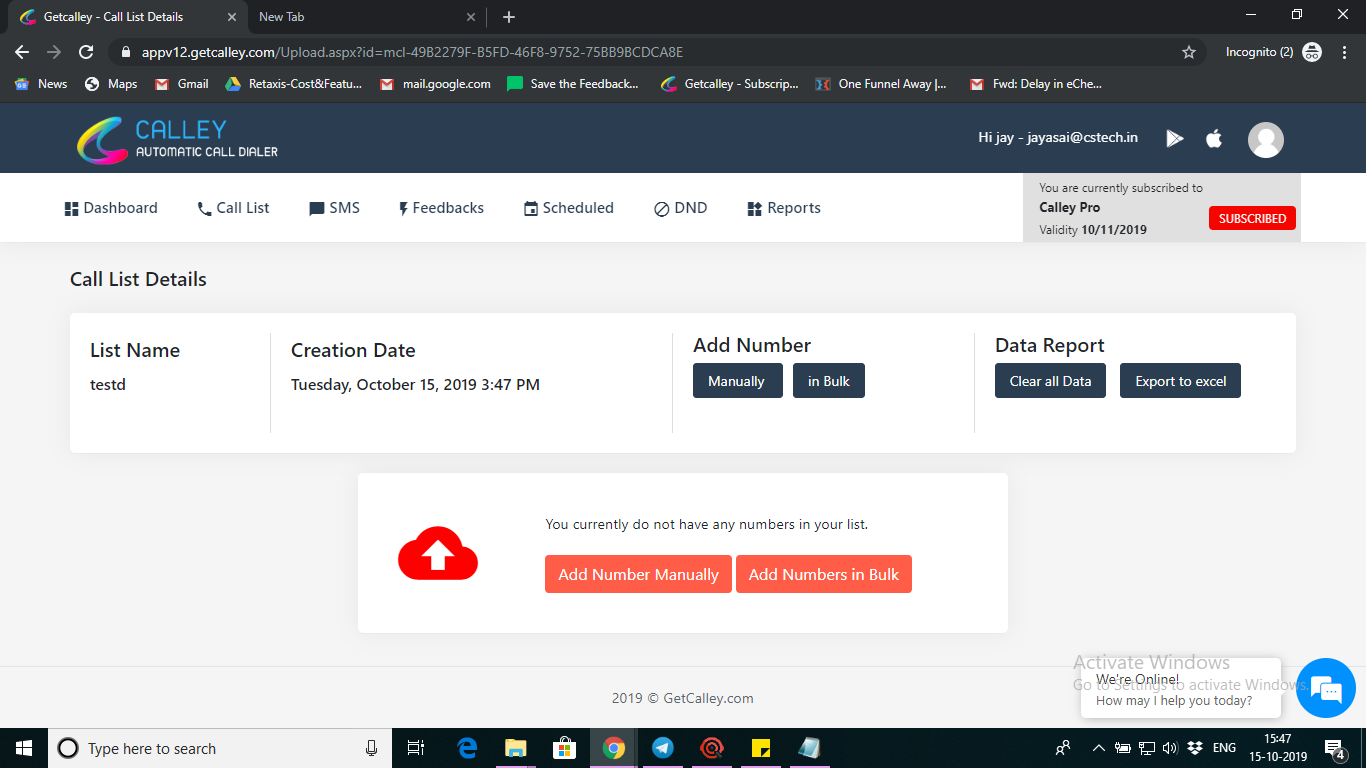Open the user profile avatar

(x=1266, y=140)
